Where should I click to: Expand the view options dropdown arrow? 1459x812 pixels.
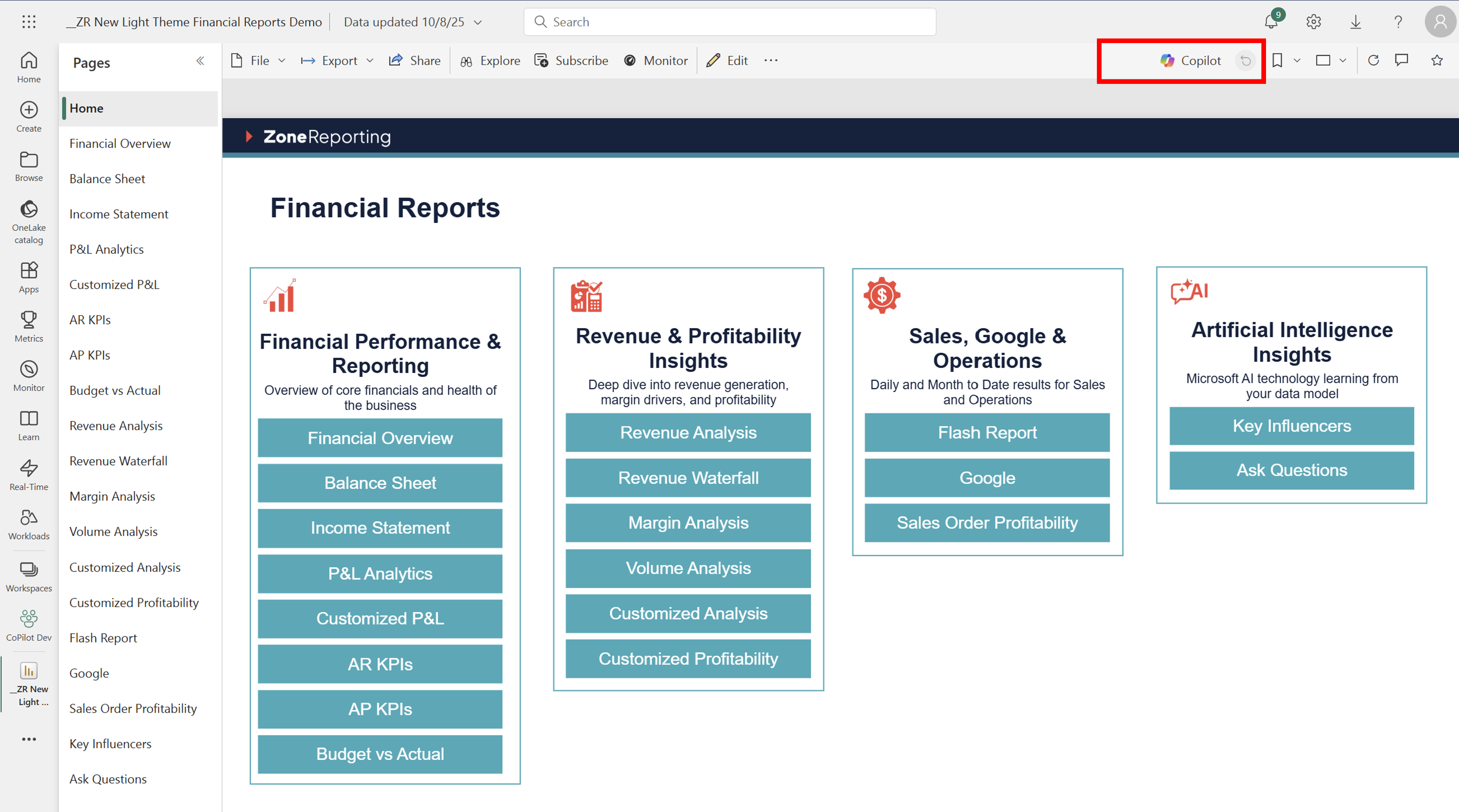tap(1342, 60)
